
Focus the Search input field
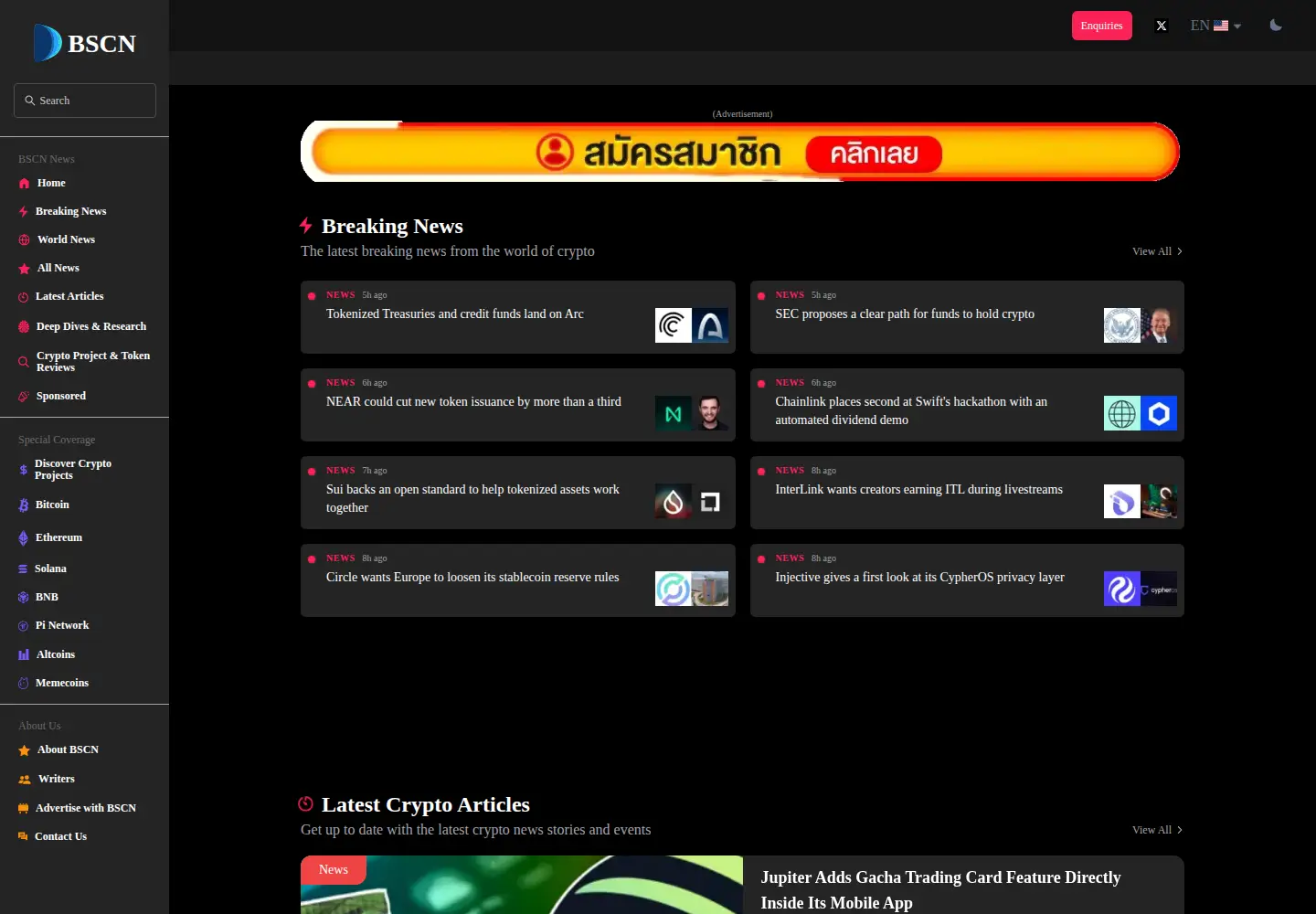[85, 101]
